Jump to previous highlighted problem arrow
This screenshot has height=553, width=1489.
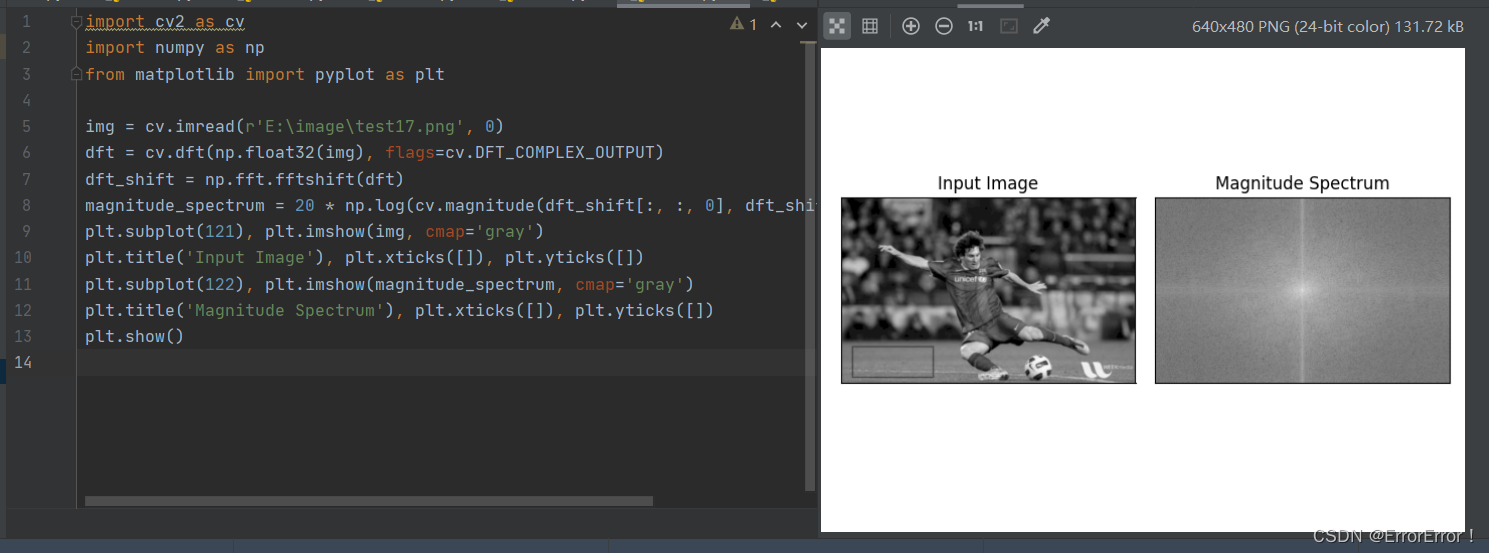(776, 24)
